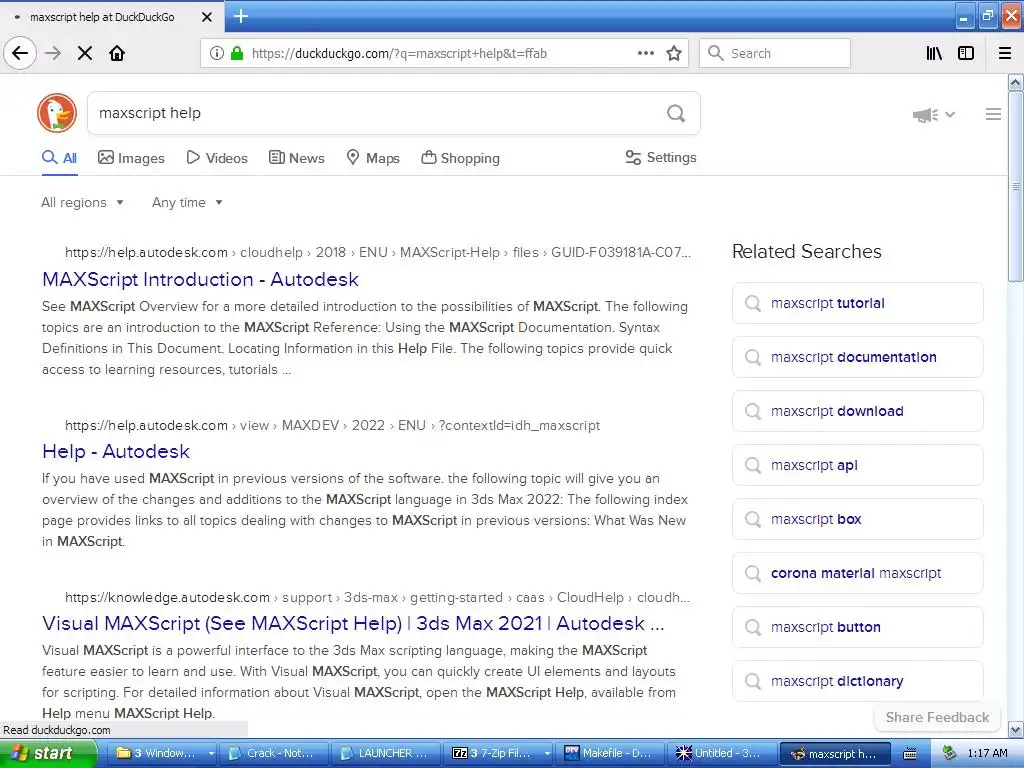
Task: Submit search with the magnifier icon
Action: (676, 114)
